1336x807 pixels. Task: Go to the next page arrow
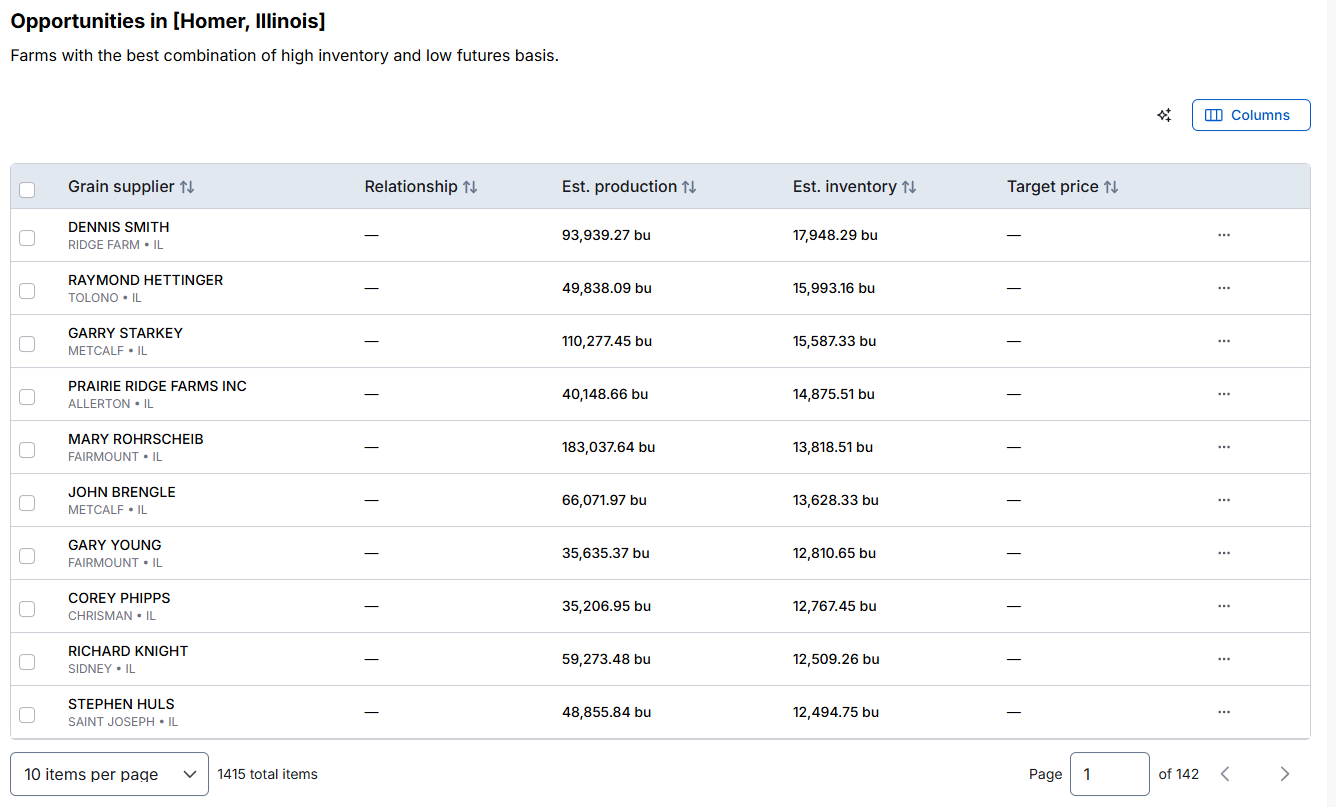click(x=1285, y=774)
